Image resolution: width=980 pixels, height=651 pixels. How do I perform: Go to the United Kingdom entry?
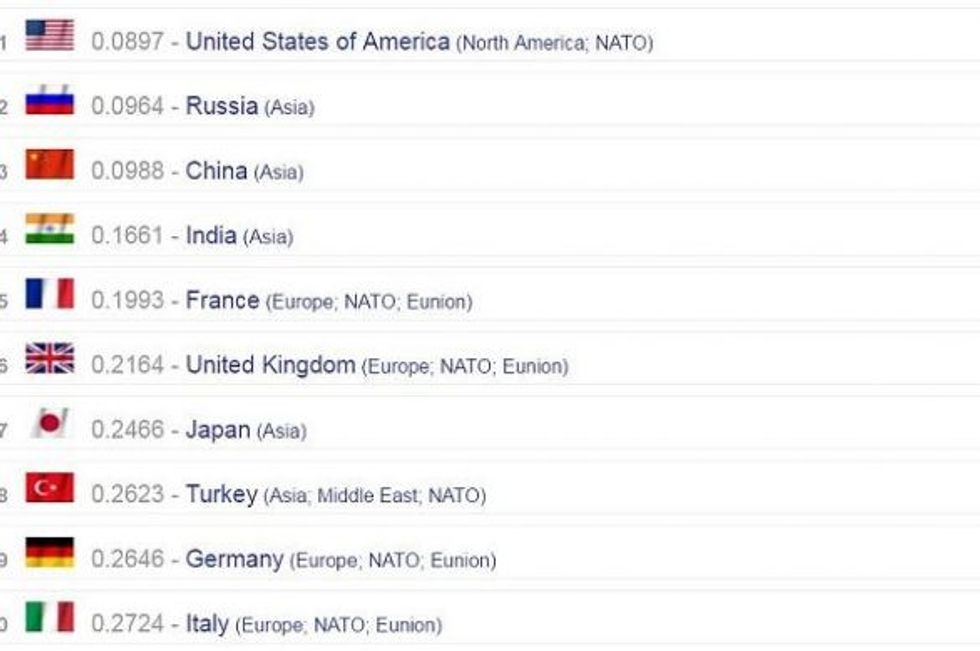tap(270, 365)
